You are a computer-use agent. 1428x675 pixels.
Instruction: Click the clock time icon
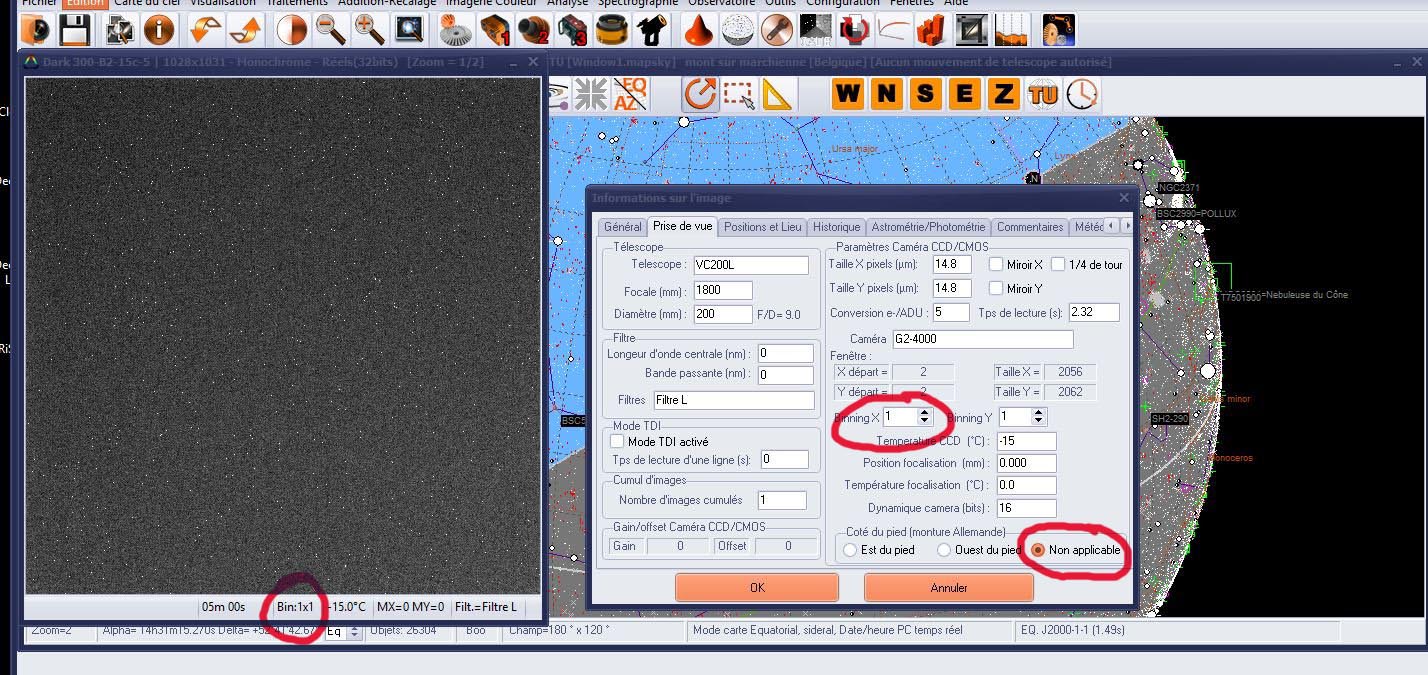tap(1082, 95)
